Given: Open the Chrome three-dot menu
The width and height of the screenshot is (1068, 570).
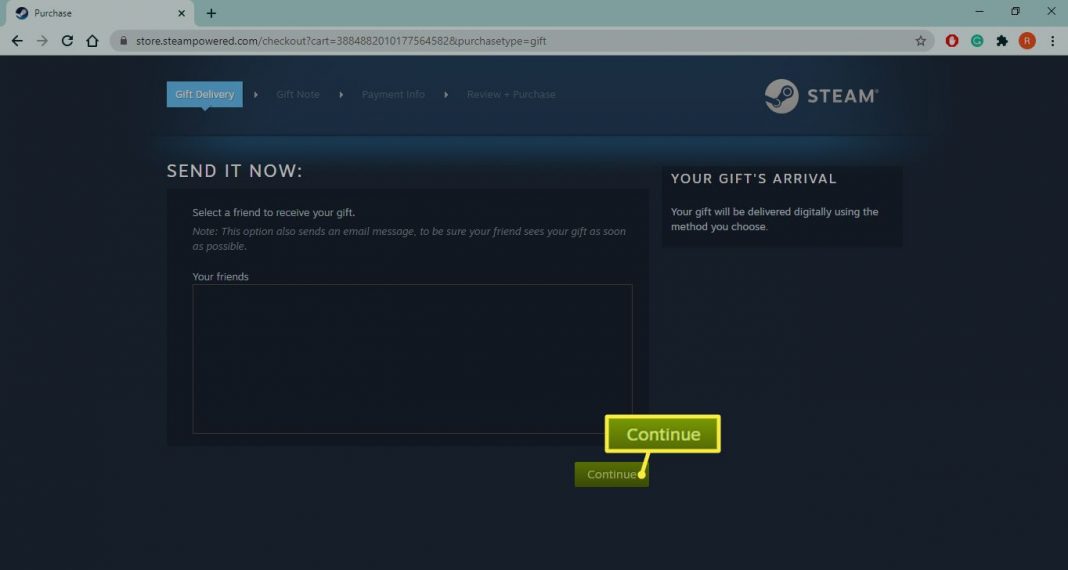Looking at the screenshot, I should tap(1053, 41).
